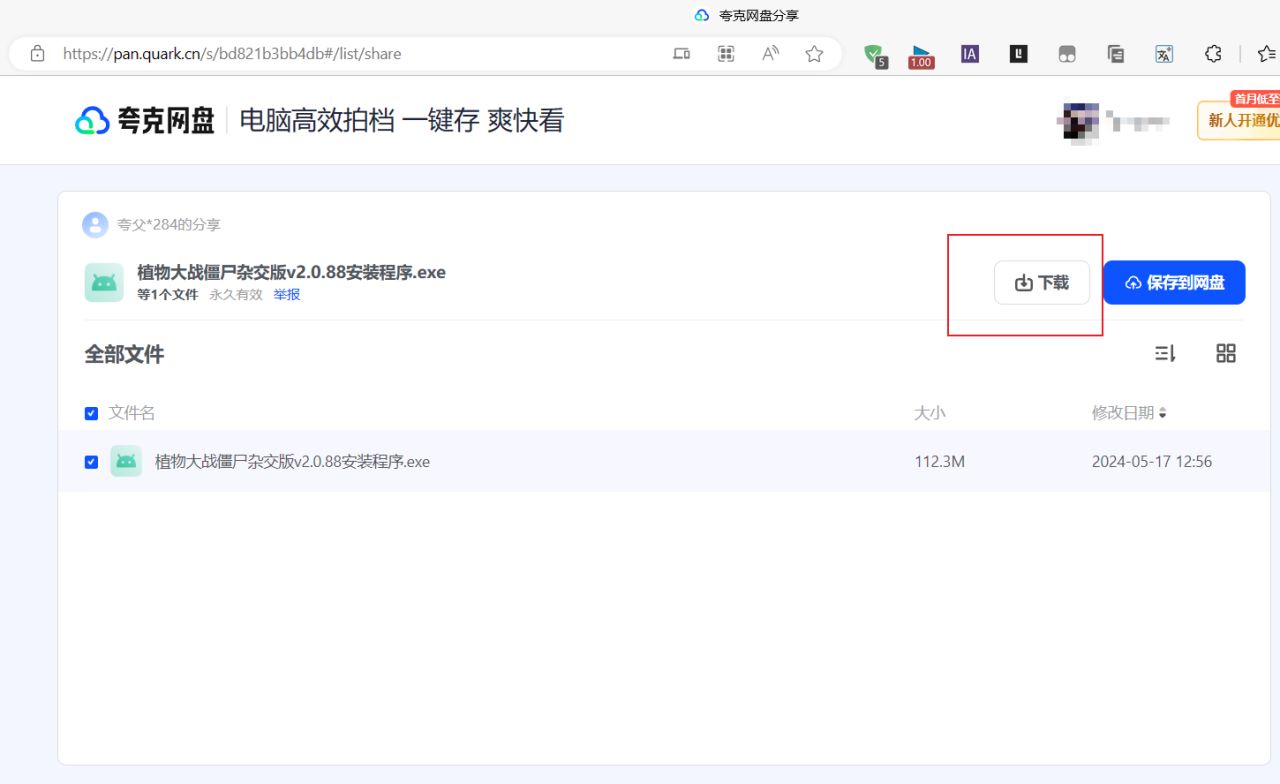Viewport: 1280px width, 784px height.
Task: Open the extensions puzzle icon
Action: coord(1213,54)
